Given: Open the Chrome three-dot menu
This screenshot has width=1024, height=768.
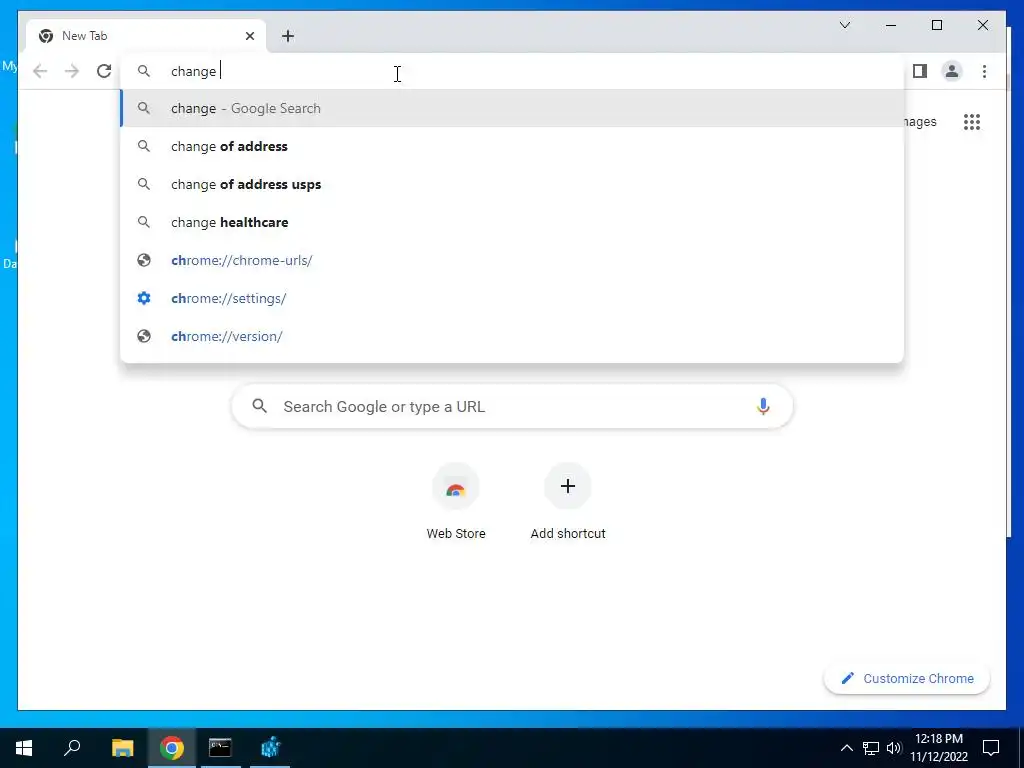Looking at the screenshot, I should point(984,71).
